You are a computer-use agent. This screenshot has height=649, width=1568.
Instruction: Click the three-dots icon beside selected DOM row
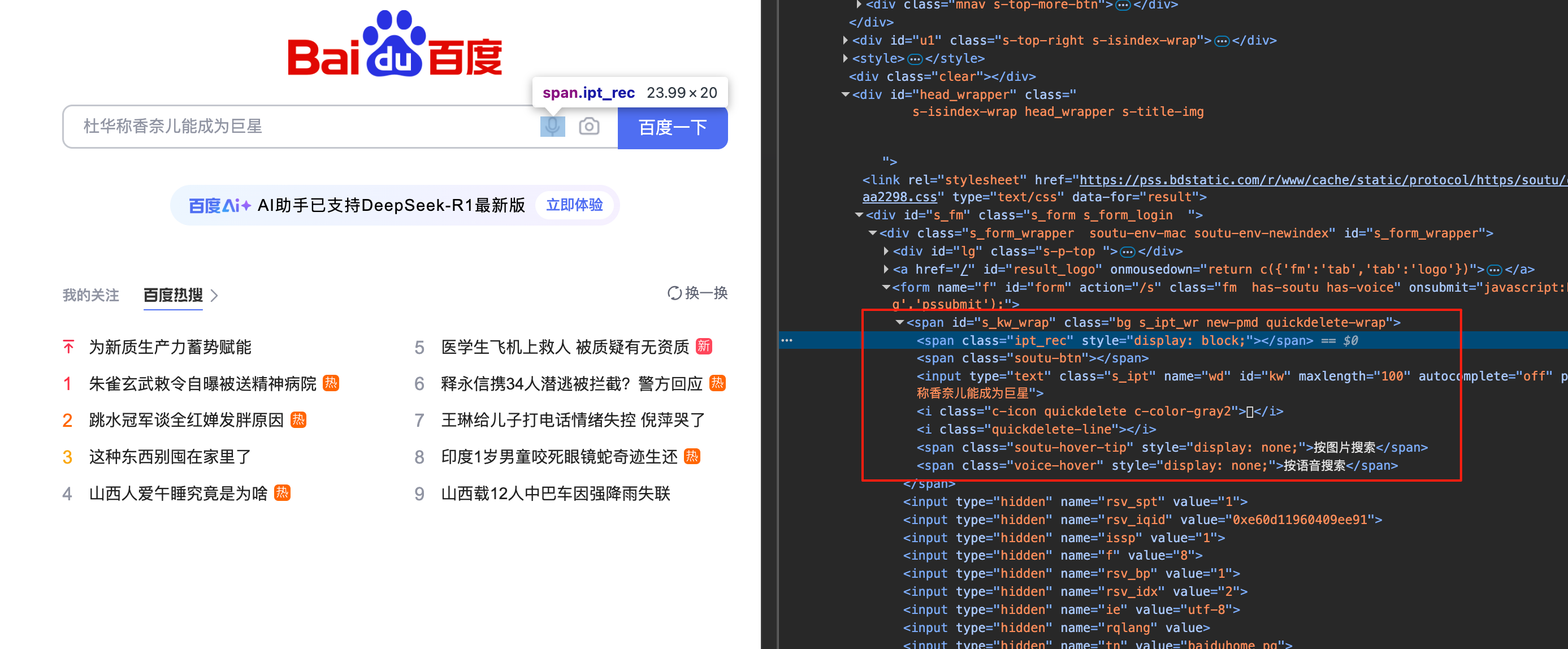click(x=786, y=340)
